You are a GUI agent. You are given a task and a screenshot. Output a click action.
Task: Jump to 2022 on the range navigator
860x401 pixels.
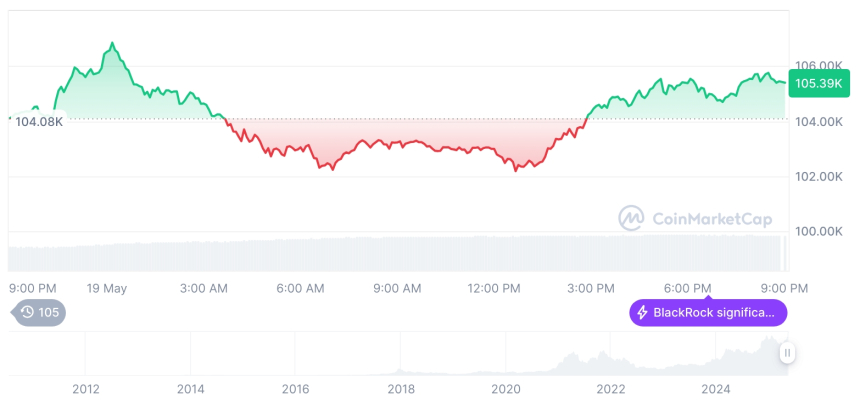[611, 389]
